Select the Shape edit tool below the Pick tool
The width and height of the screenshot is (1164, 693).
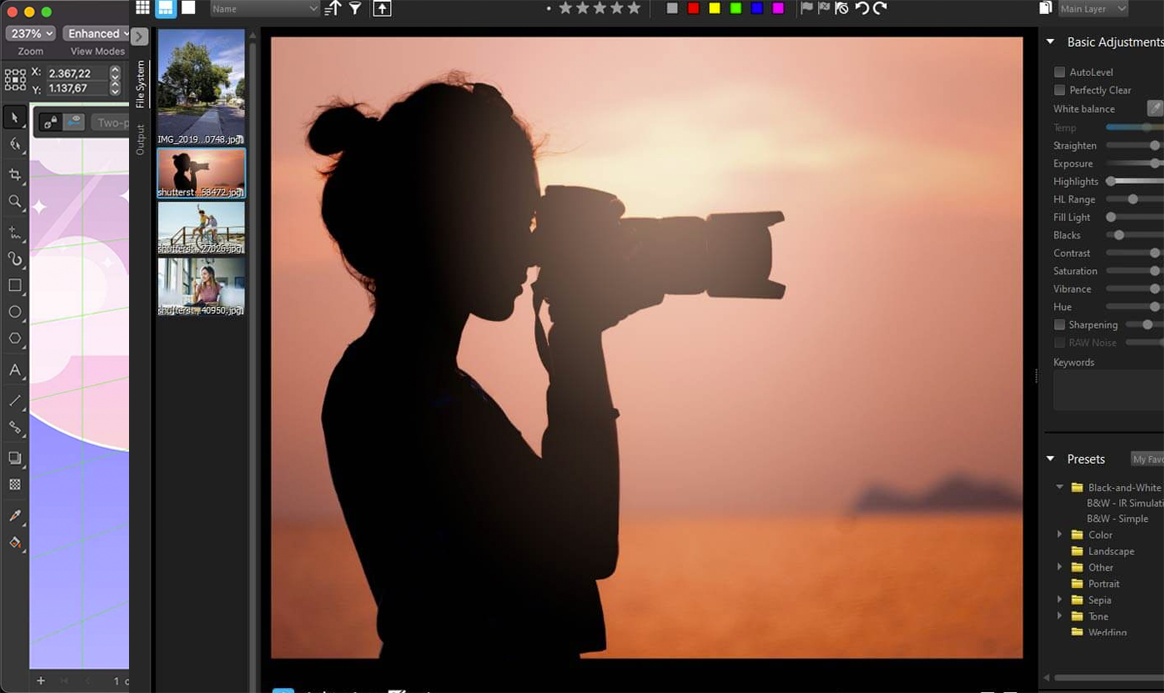click(14, 144)
